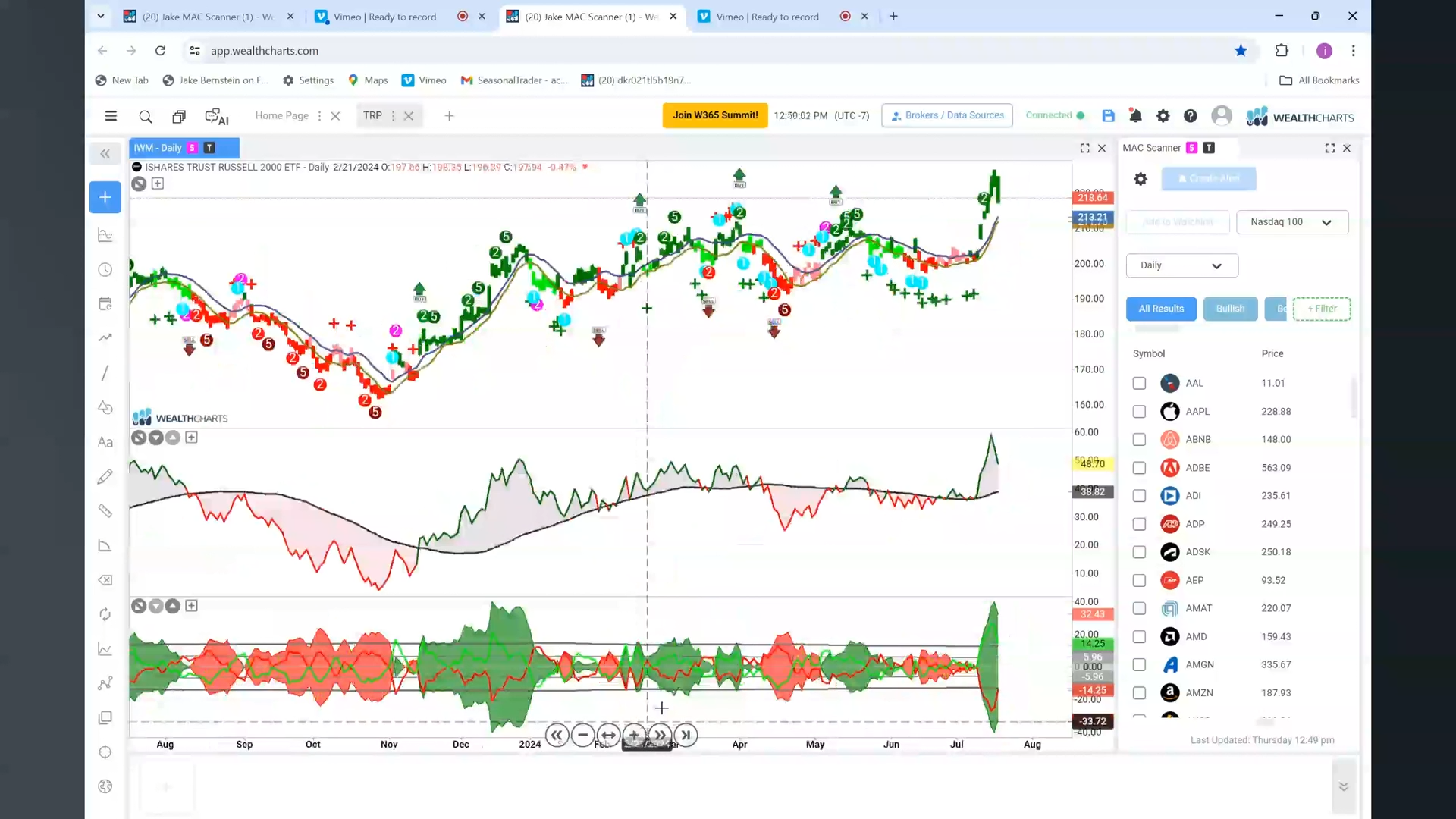Collapse the left drawing toolbar
This screenshot has height=819, width=1456.
click(105, 154)
